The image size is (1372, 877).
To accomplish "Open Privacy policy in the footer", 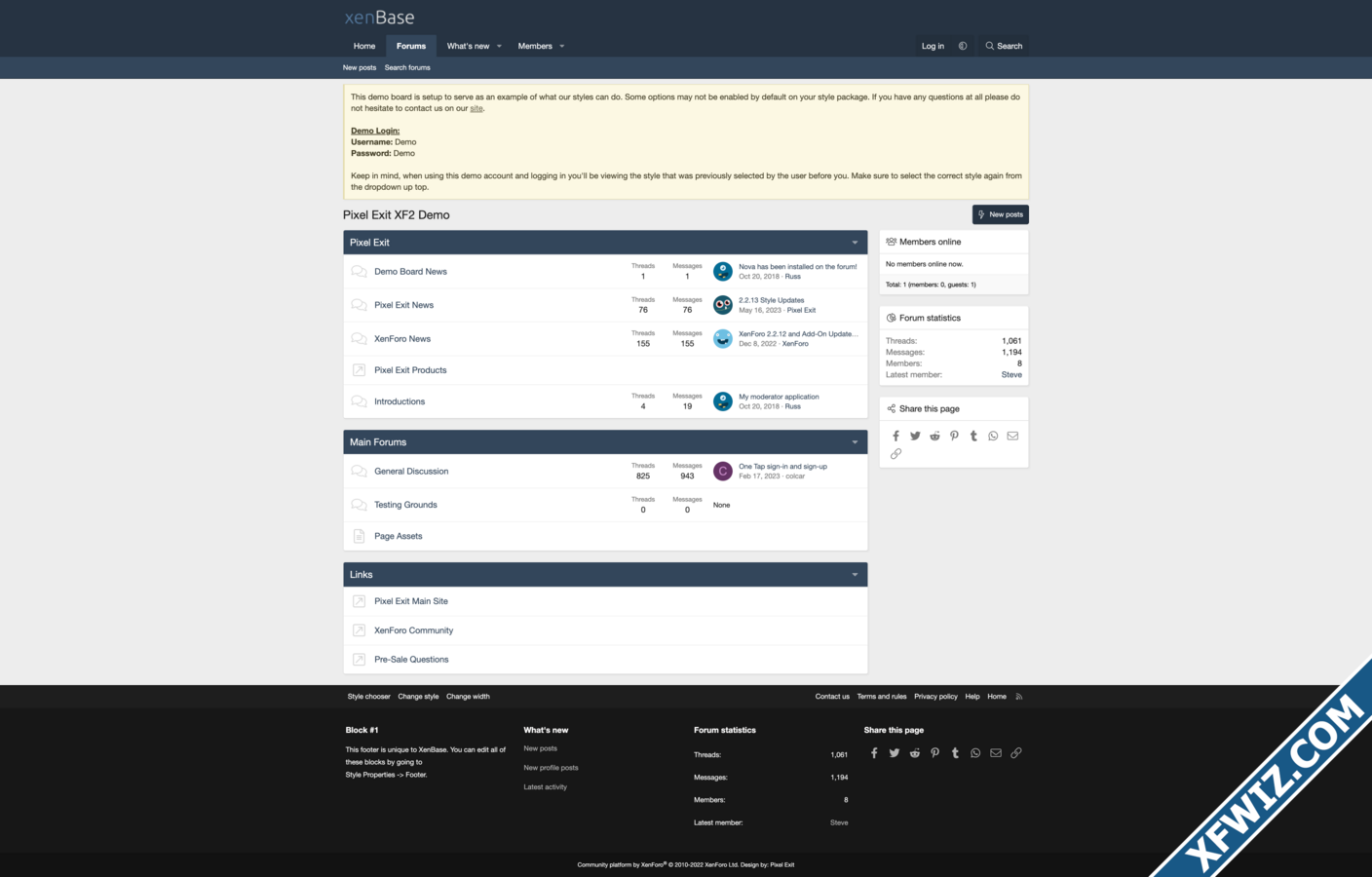I will tap(935, 697).
